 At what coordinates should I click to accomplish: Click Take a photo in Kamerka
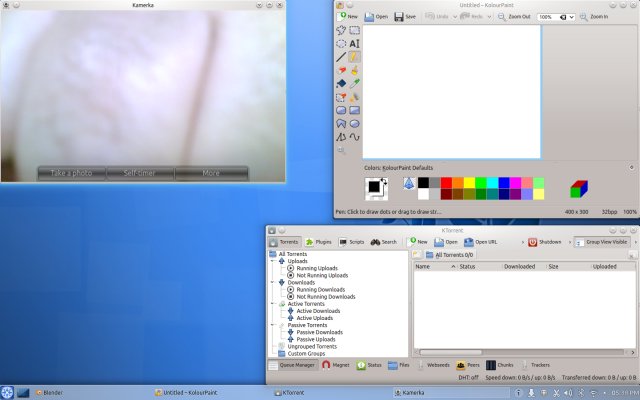click(x=71, y=173)
